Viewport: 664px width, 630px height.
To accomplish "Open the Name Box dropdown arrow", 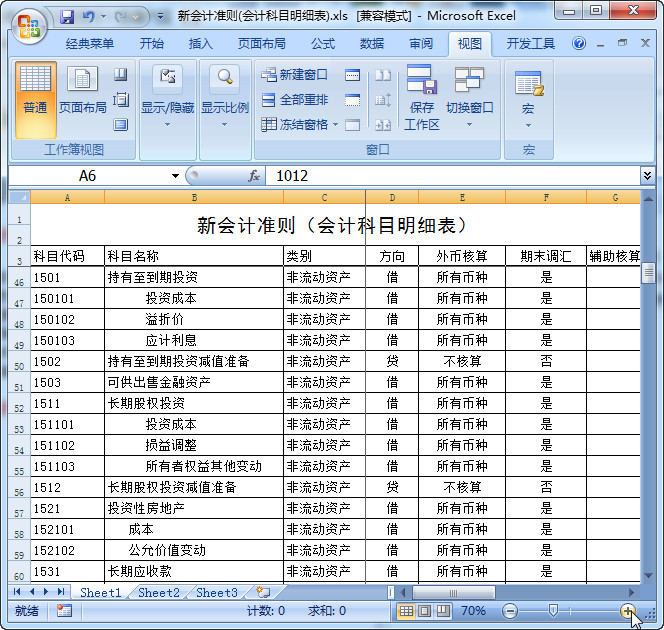I will [x=175, y=176].
